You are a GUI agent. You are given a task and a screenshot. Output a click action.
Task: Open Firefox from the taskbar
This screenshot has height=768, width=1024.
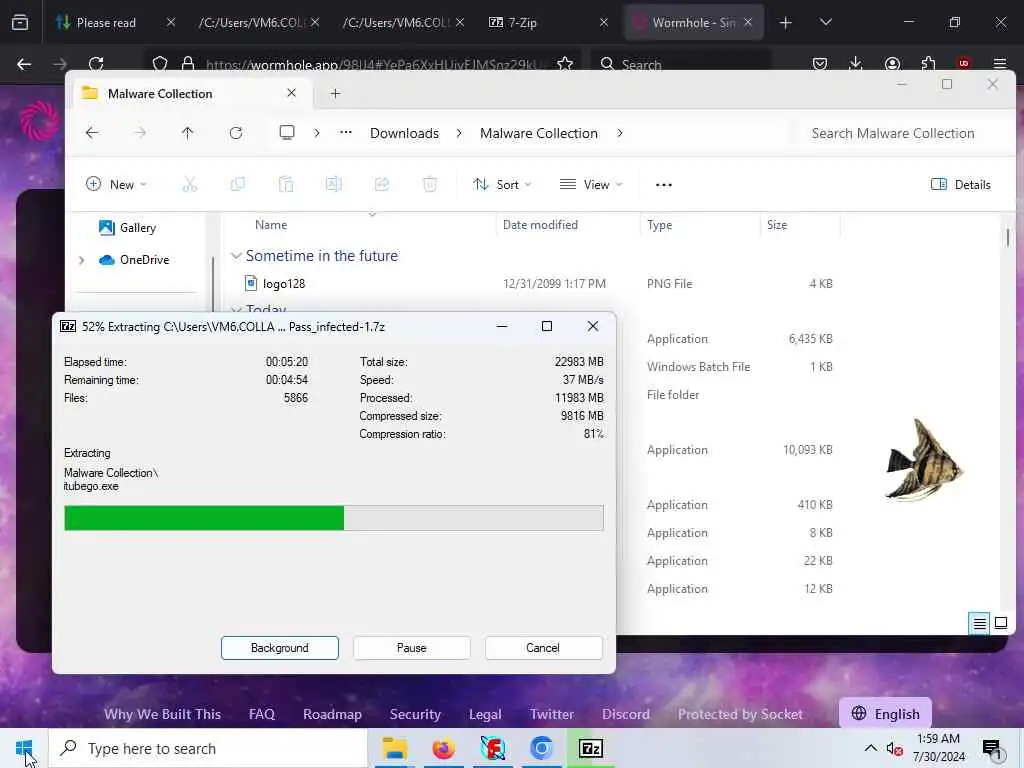443,748
